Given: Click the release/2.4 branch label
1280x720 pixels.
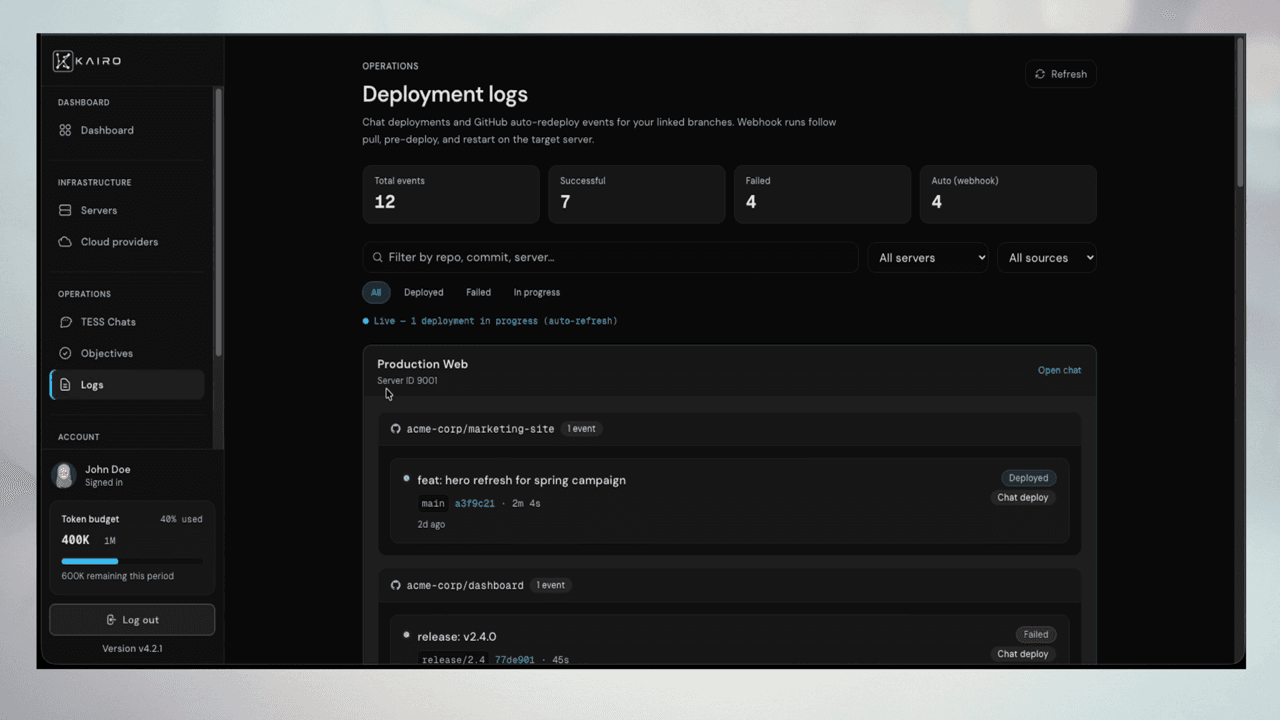Looking at the screenshot, I should pyautogui.click(x=453, y=660).
